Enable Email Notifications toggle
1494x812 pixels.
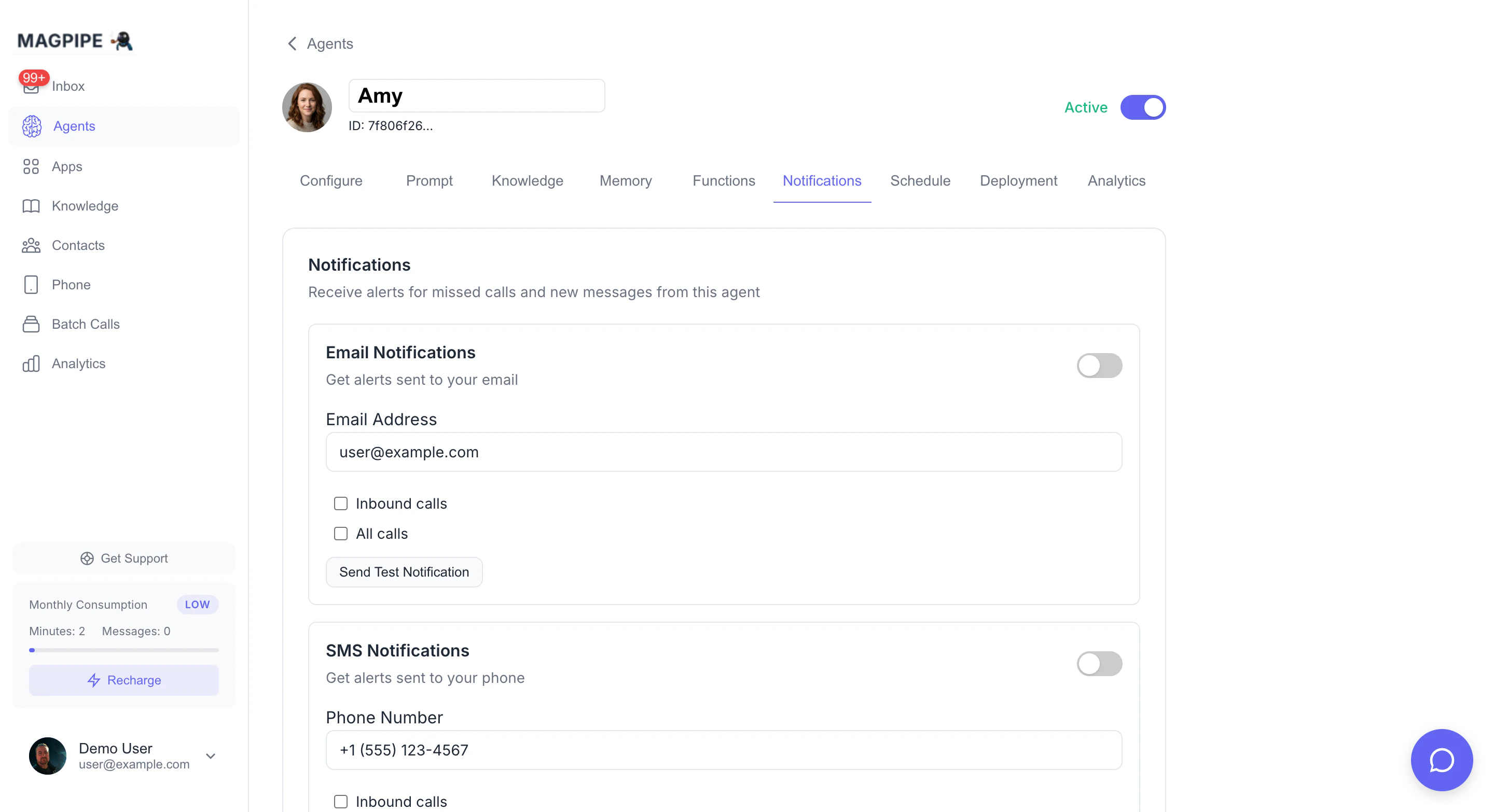(x=1100, y=365)
